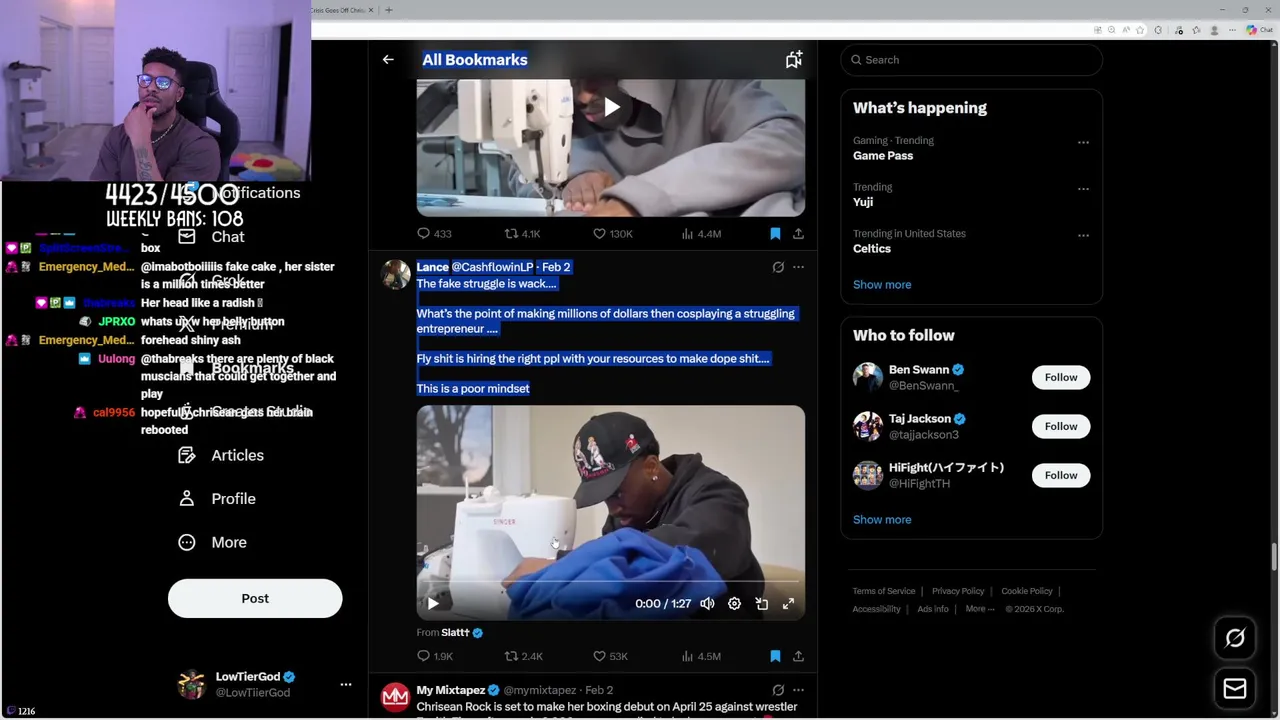Open picture-in-picture for the 1:27 video
Viewport: 1280px width, 720px height.
pos(761,604)
